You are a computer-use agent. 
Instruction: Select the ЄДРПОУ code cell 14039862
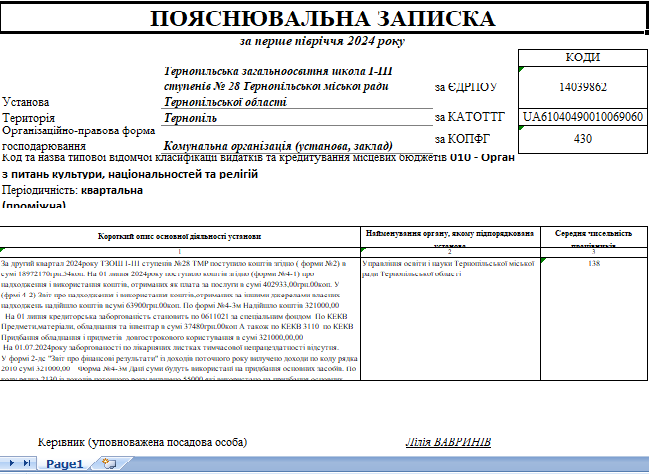click(x=583, y=87)
